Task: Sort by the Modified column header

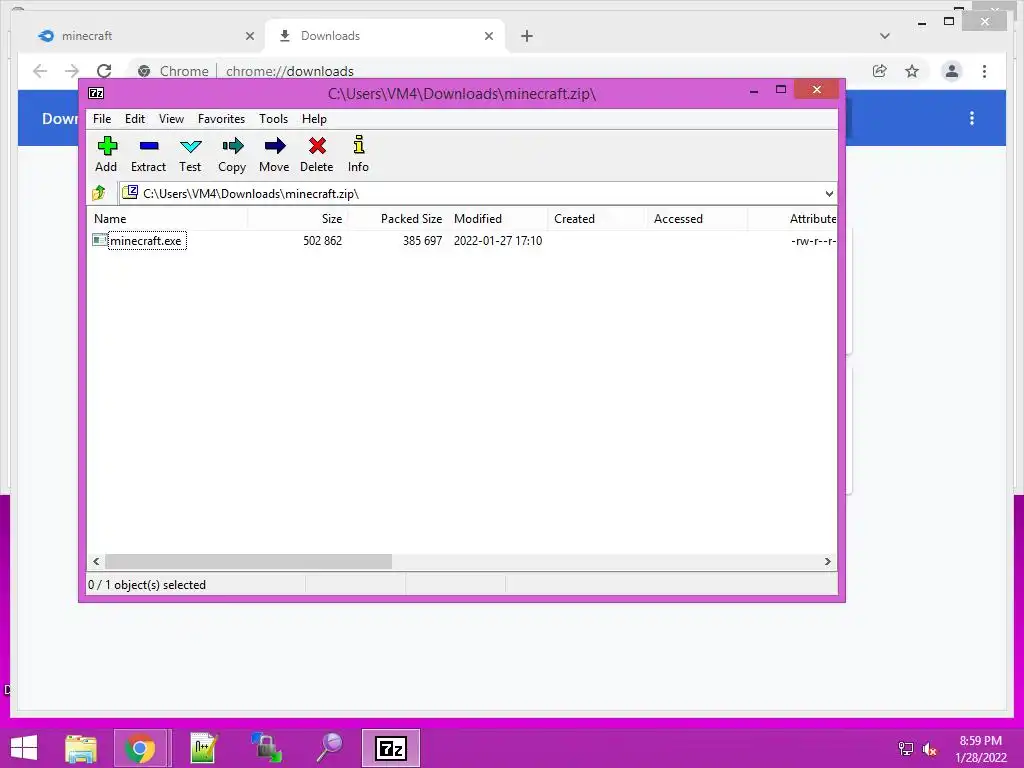Action: (x=498, y=219)
